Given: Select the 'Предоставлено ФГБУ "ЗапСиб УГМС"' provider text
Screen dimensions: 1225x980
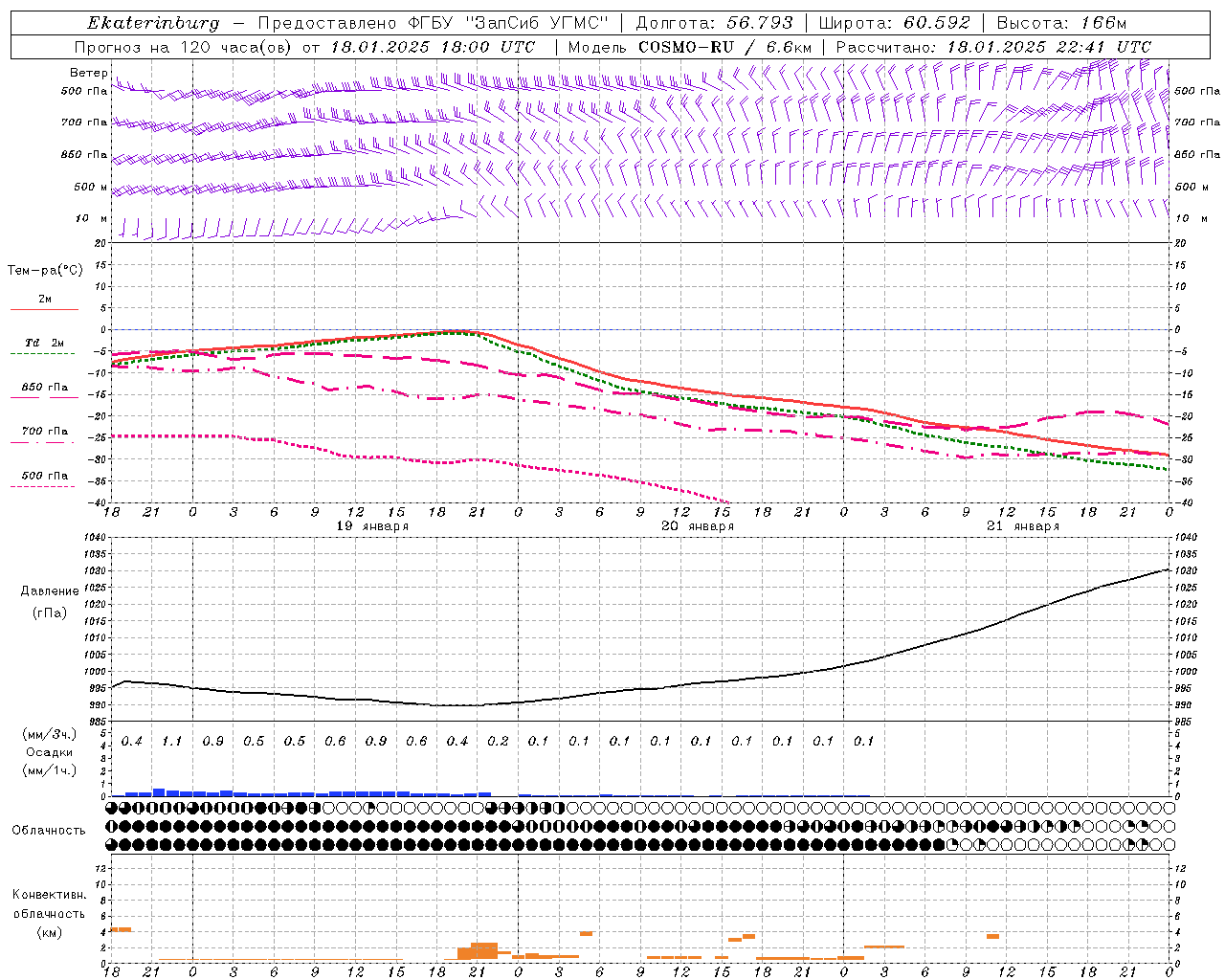Looking at the screenshot, I should coord(434,23).
